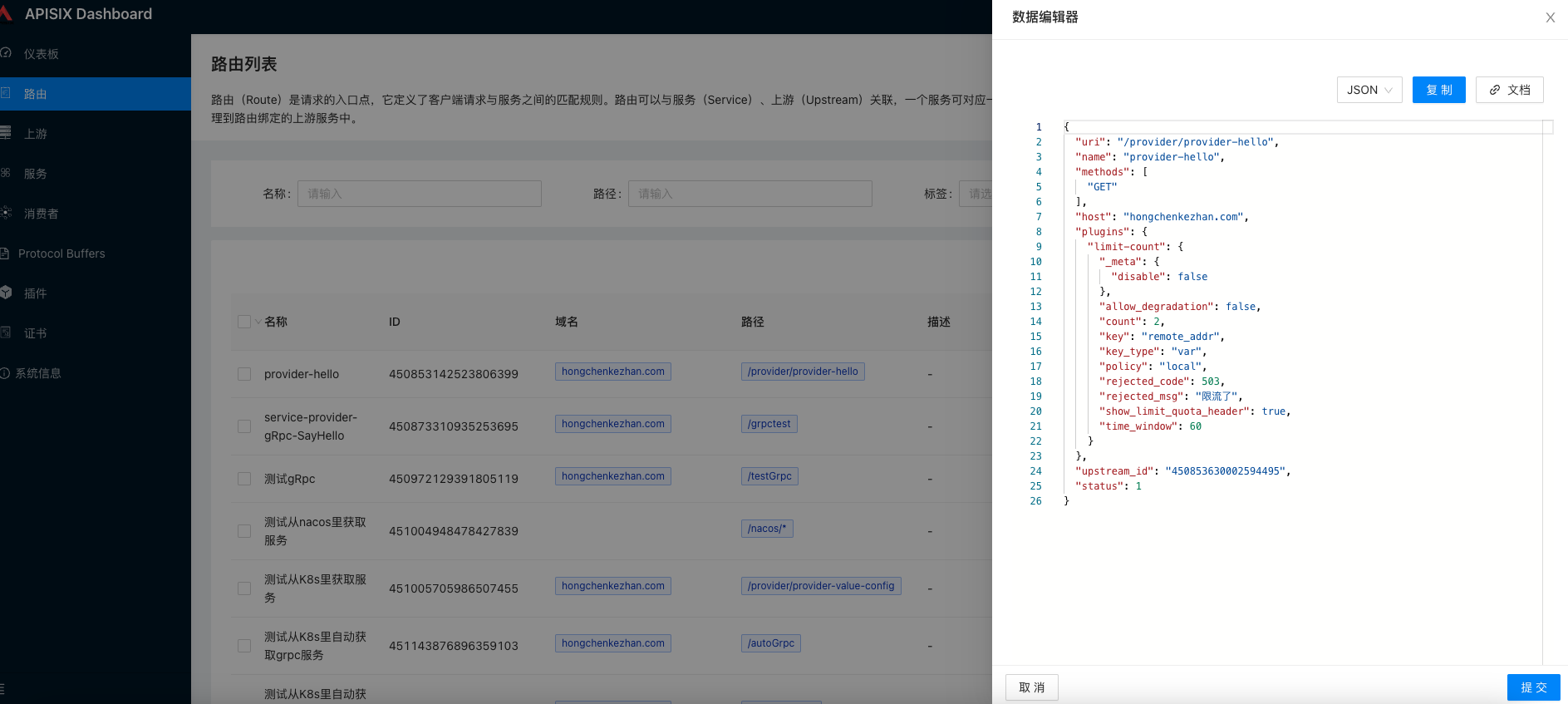Click the 提交 submit button
Screen dimensions: 1568x704
click(1534, 687)
